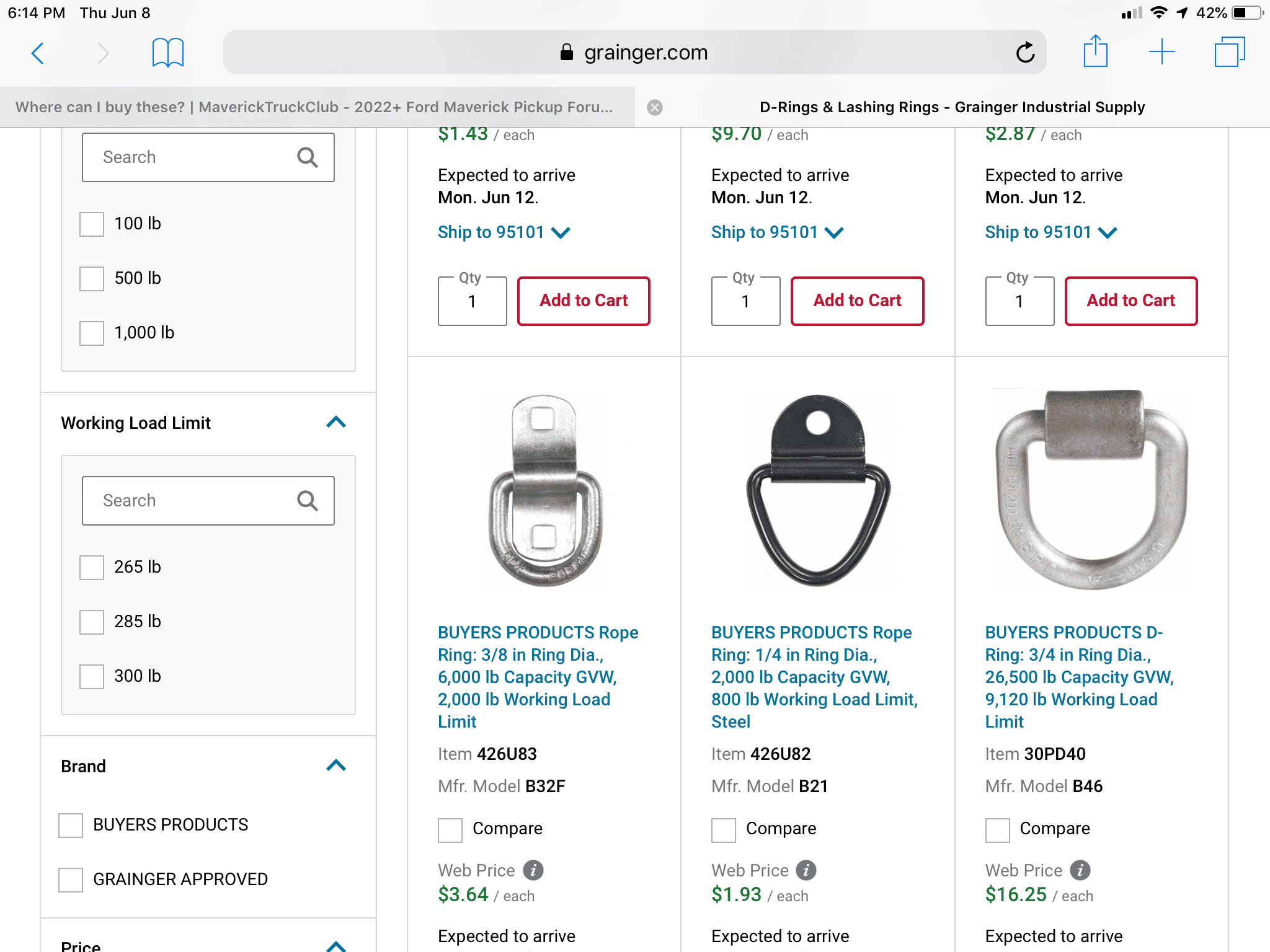Tick Compare for item 426U83
The image size is (1270, 952).
450,830
